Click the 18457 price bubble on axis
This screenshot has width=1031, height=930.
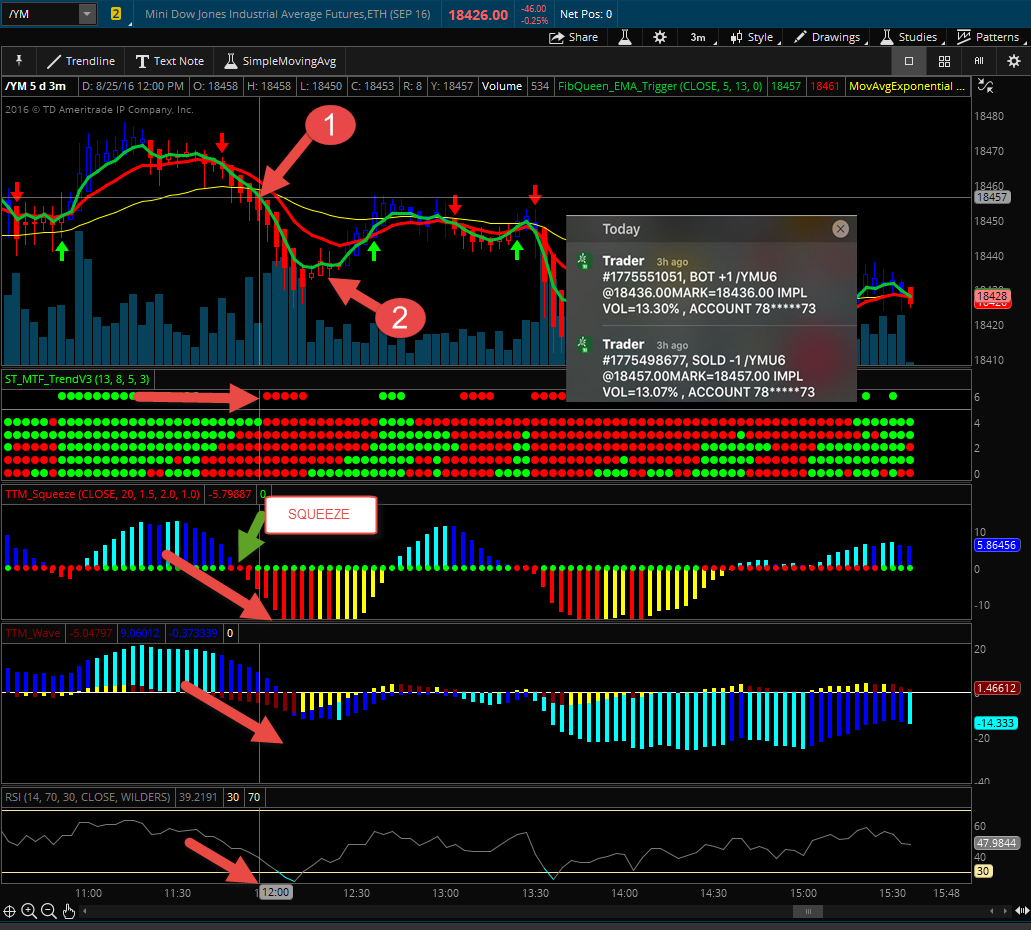992,197
